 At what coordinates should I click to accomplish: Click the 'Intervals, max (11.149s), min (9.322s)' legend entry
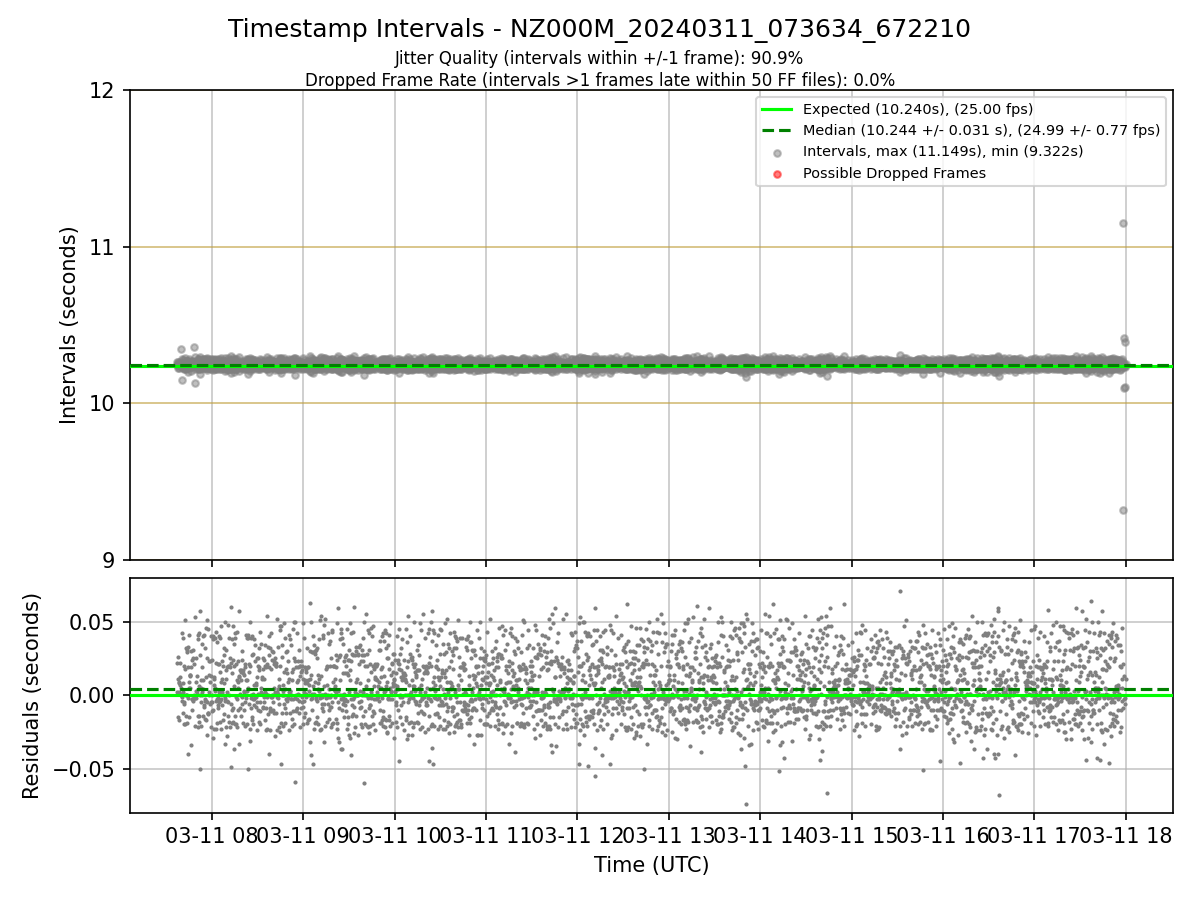pos(943,151)
